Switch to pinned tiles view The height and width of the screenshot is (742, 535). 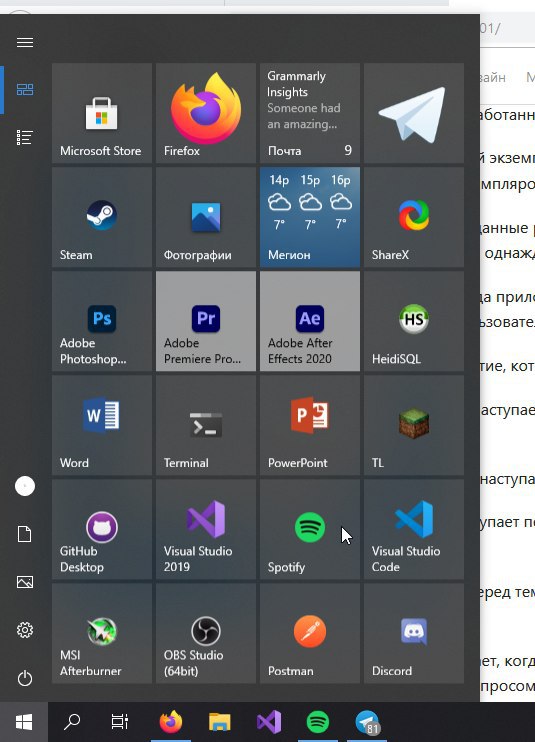[25, 89]
